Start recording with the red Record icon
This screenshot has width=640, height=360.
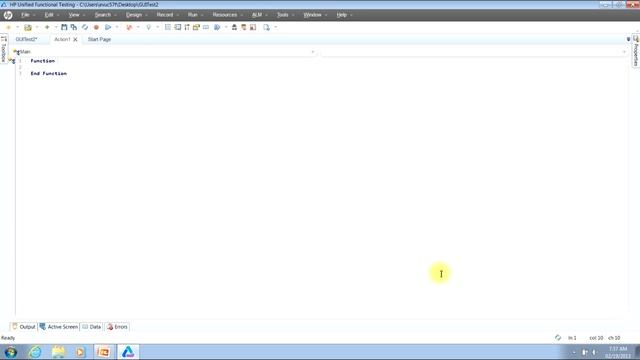pyautogui.click(x=96, y=27)
